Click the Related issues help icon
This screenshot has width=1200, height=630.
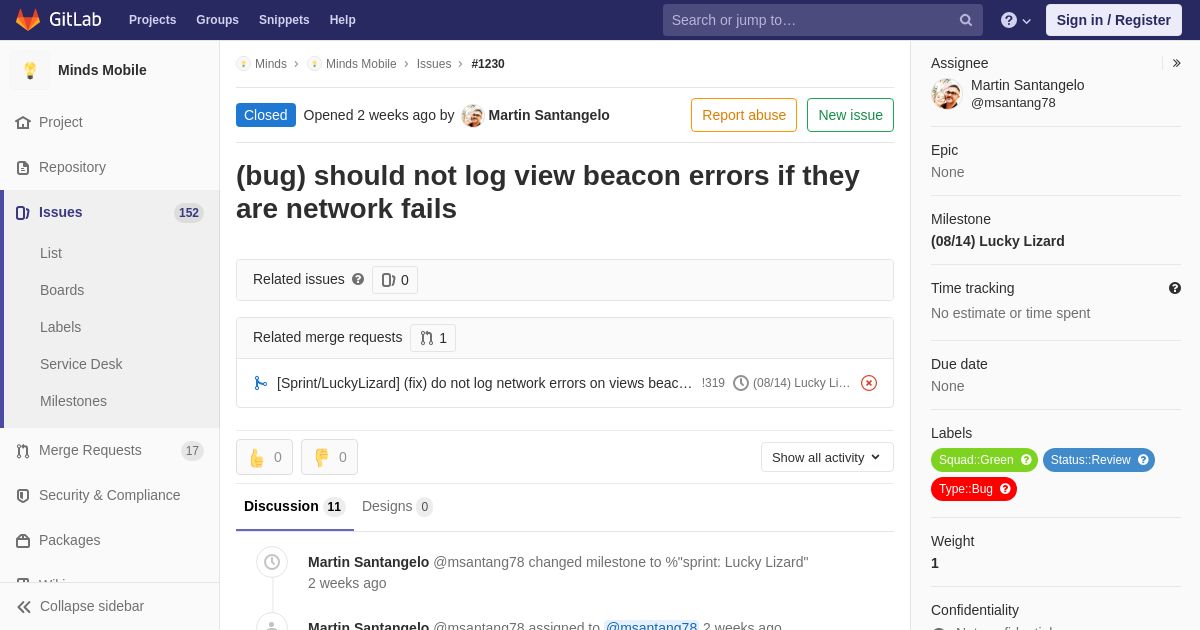coord(358,280)
